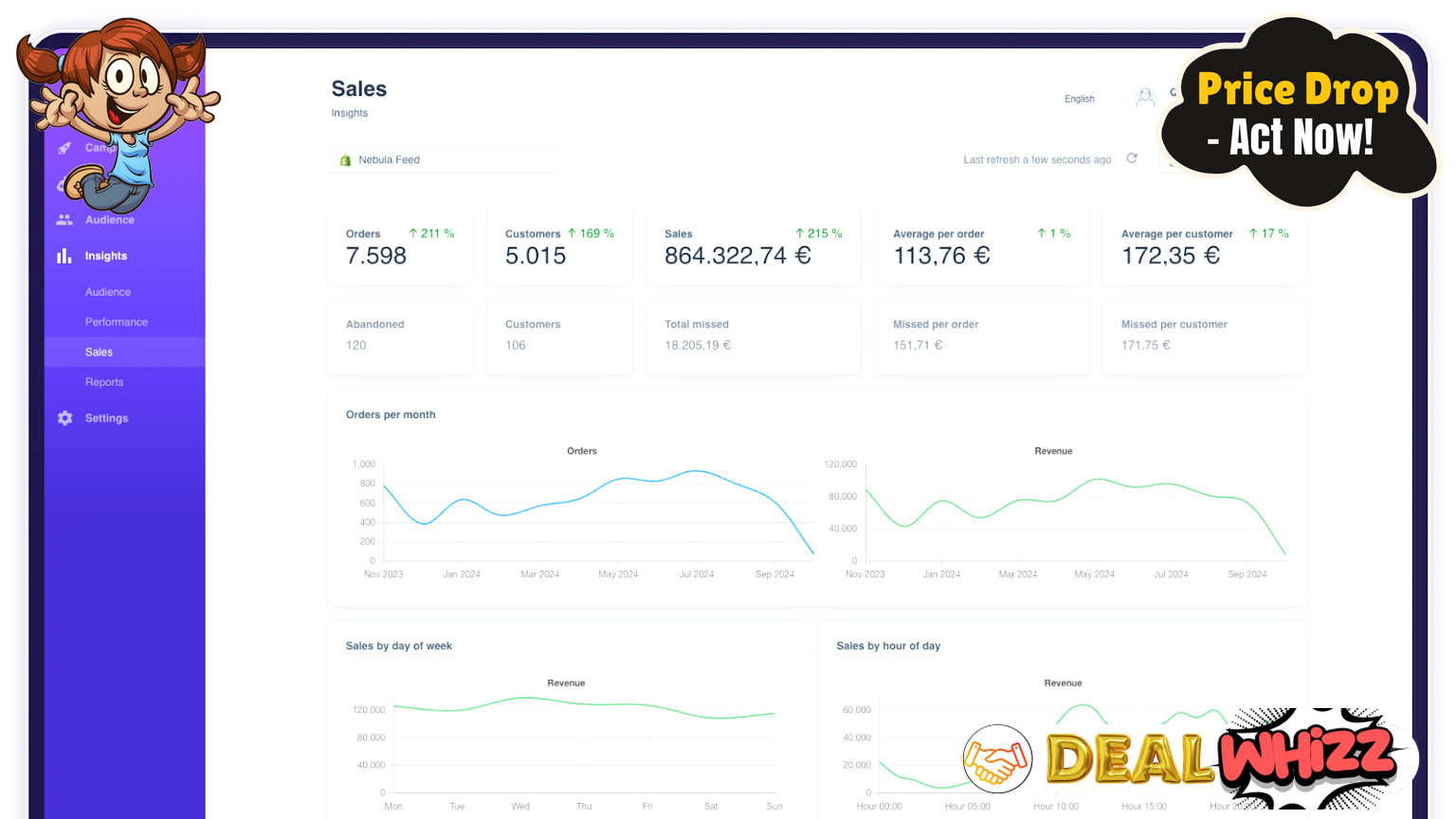Click Sales total 864.322,74 € value
Image resolution: width=1456 pixels, height=819 pixels.
[x=737, y=256]
